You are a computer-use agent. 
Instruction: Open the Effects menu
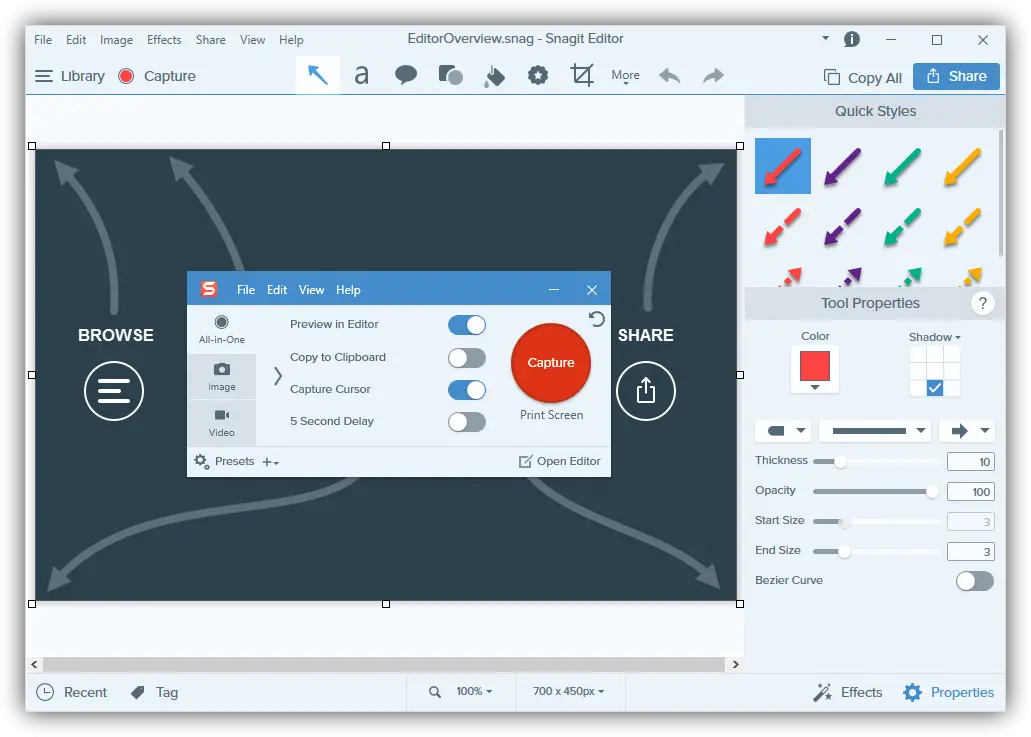(x=164, y=40)
